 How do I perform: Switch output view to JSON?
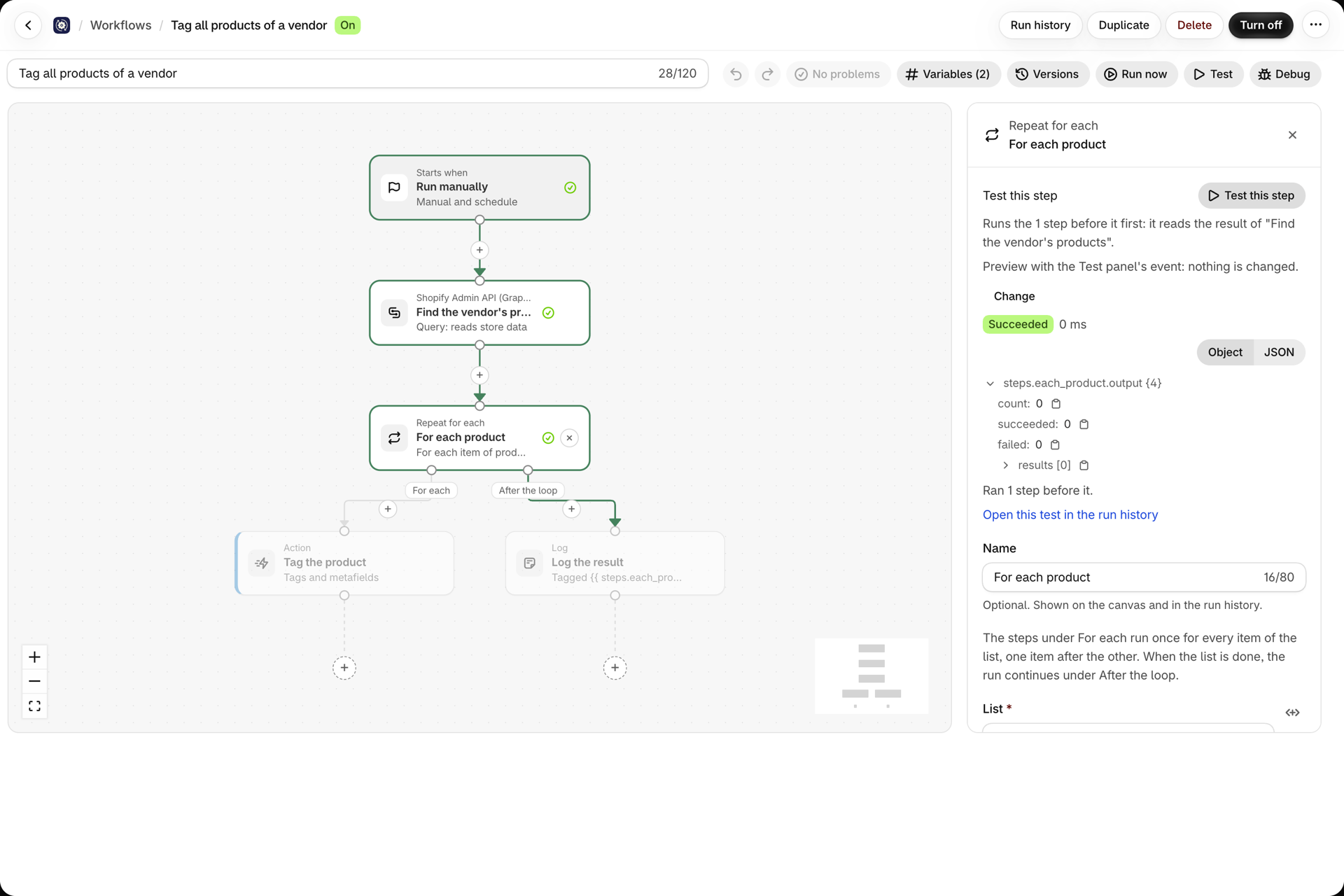point(1278,352)
